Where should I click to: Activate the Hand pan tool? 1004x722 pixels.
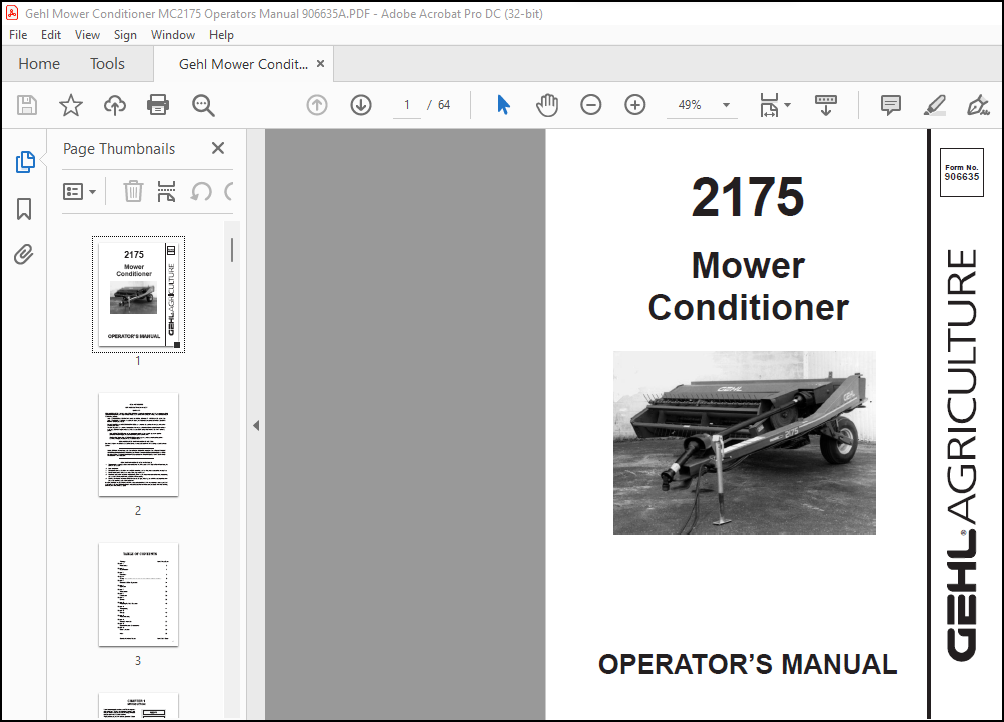(x=547, y=105)
